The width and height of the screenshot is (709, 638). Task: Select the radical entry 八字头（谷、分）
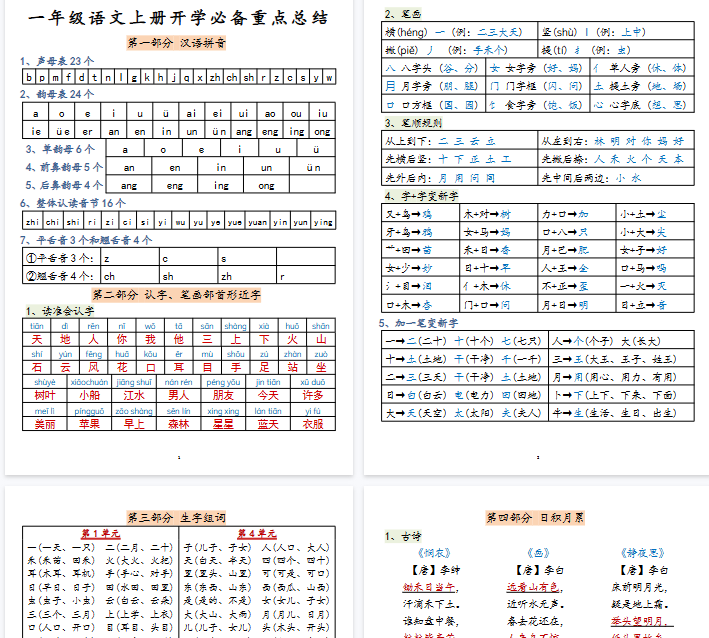pos(432,68)
